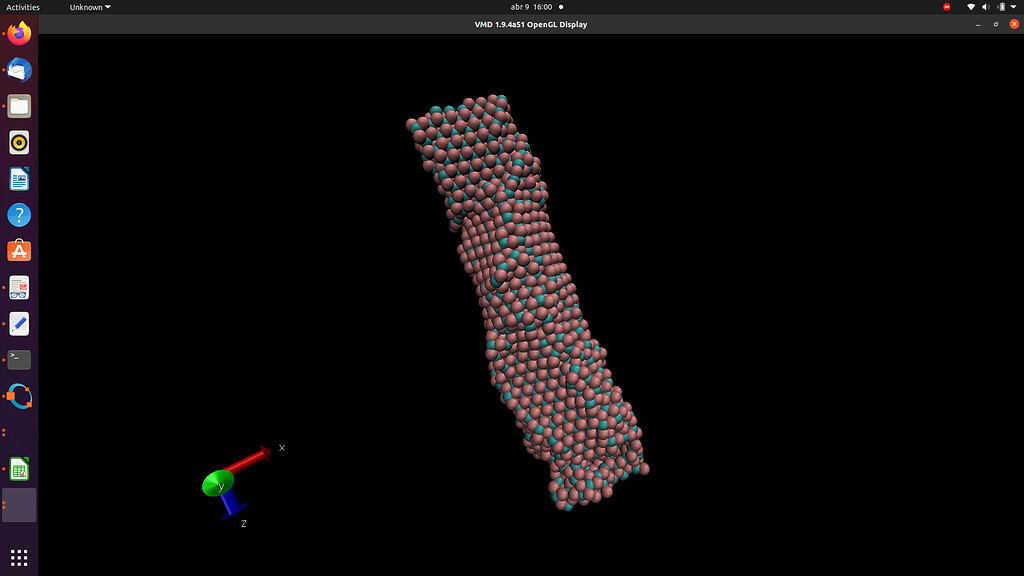Open the text editor from the dock
1024x576 pixels.
19,323
